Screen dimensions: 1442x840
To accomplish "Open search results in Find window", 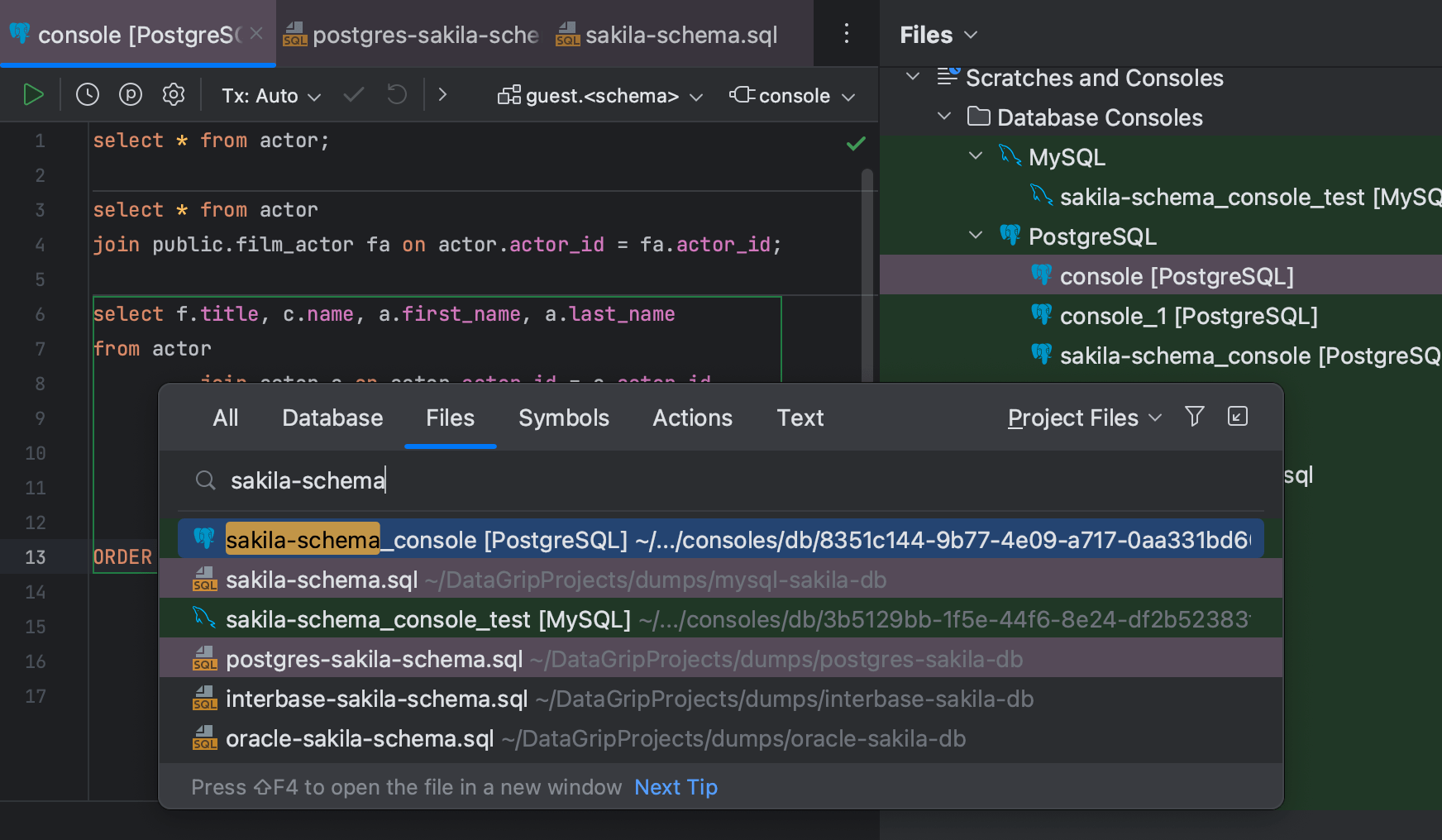I will coord(1237,417).
